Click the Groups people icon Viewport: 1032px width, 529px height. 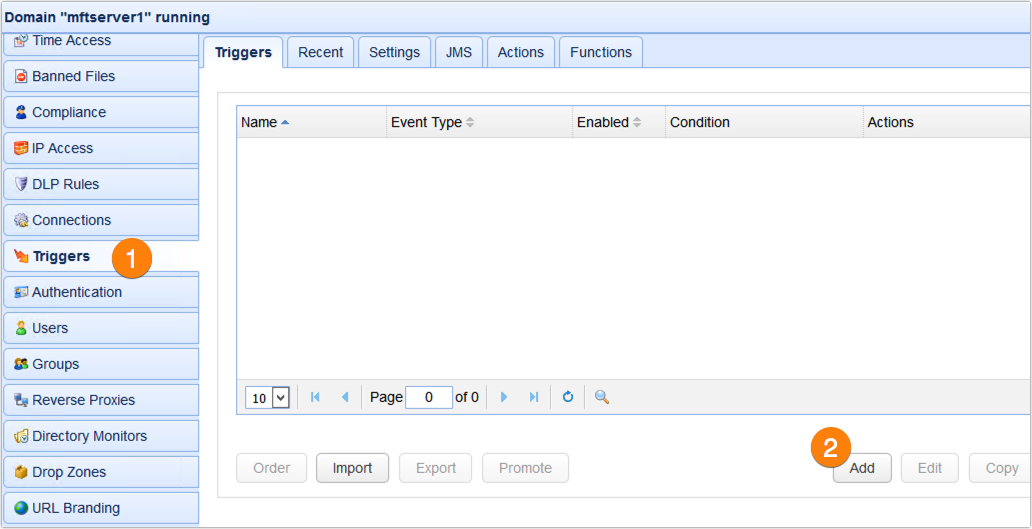pos(21,364)
